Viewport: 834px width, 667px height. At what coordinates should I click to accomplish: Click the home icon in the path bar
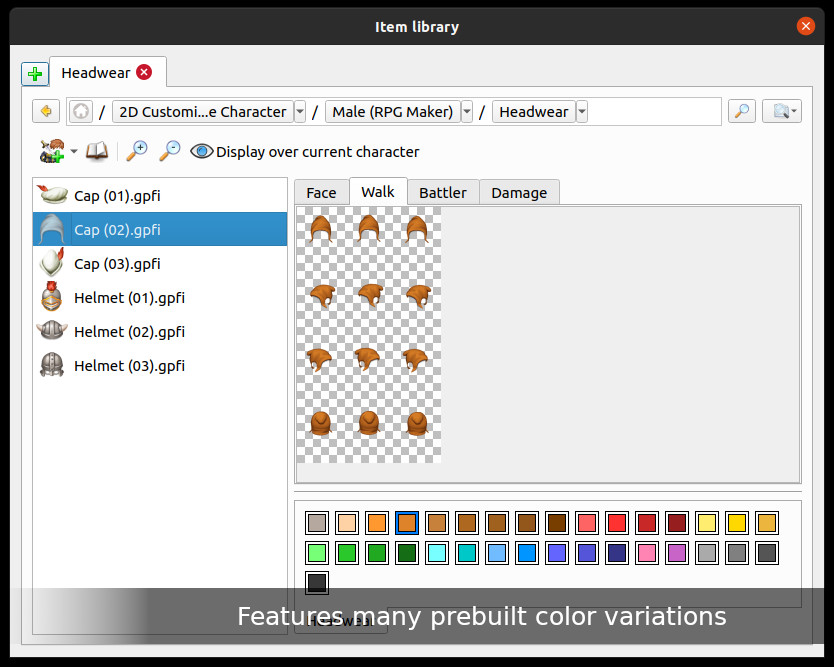[x=79, y=111]
